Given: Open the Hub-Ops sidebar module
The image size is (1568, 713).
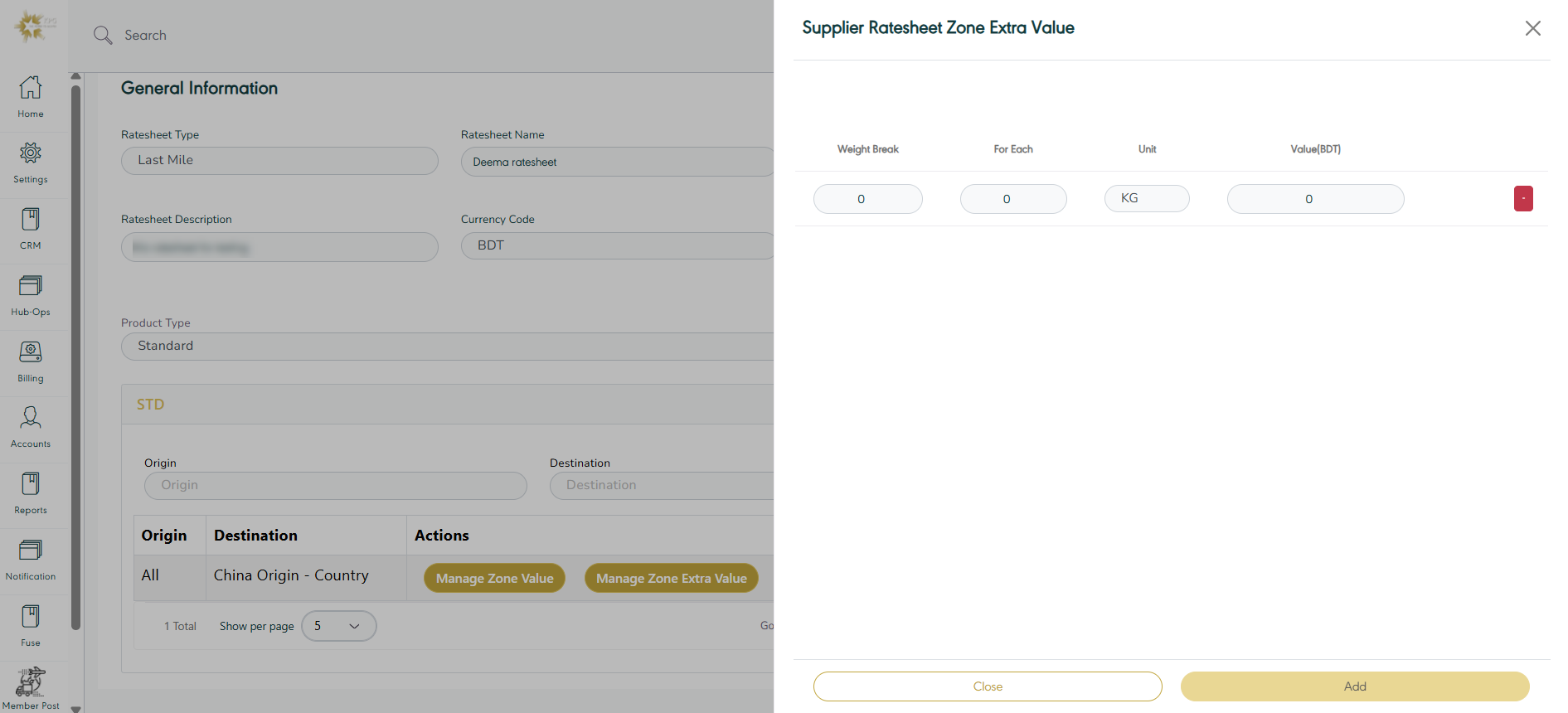Looking at the screenshot, I should coord(31,294).
